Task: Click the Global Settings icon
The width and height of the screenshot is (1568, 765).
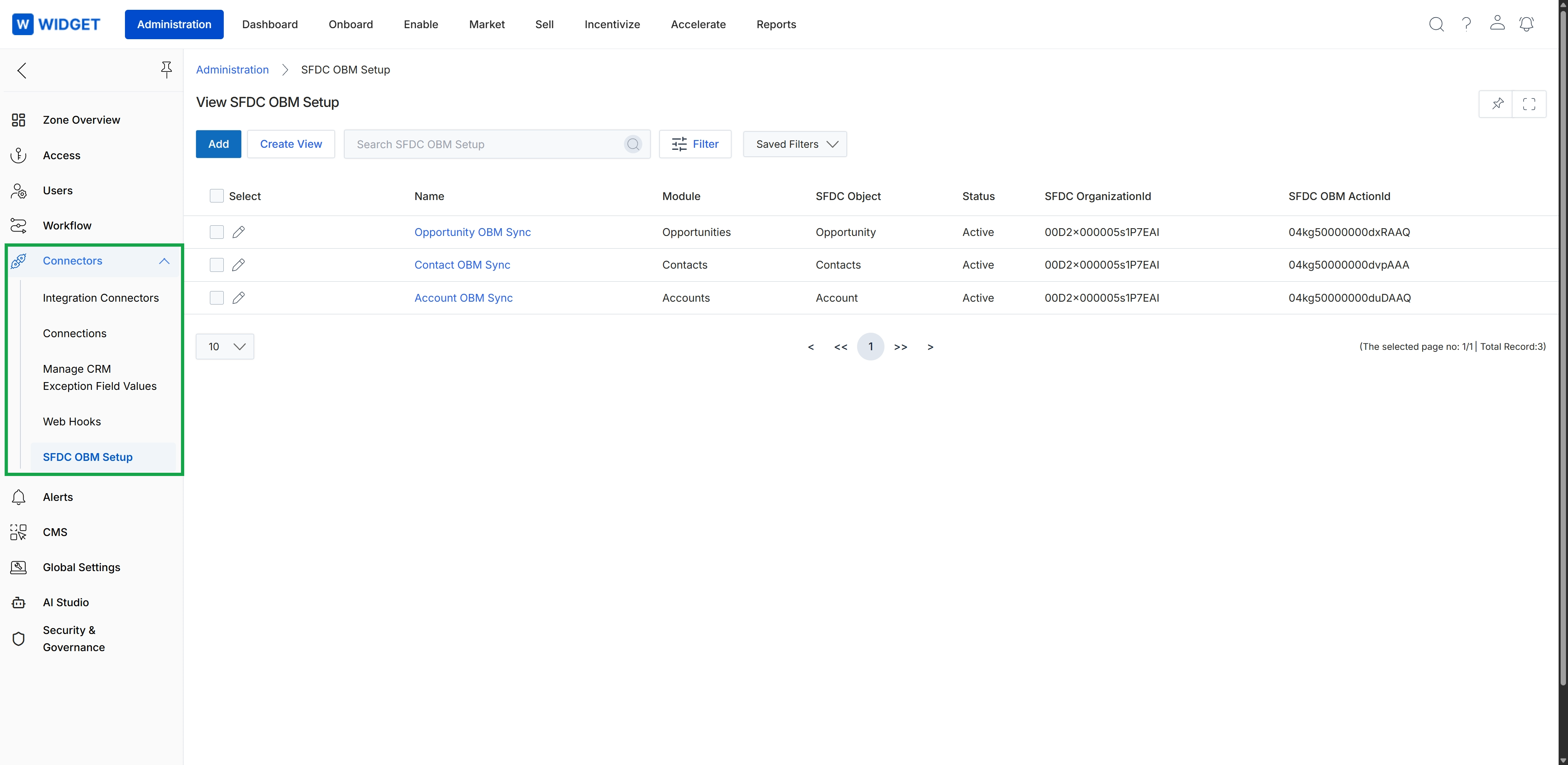Action: click(18, 567)
